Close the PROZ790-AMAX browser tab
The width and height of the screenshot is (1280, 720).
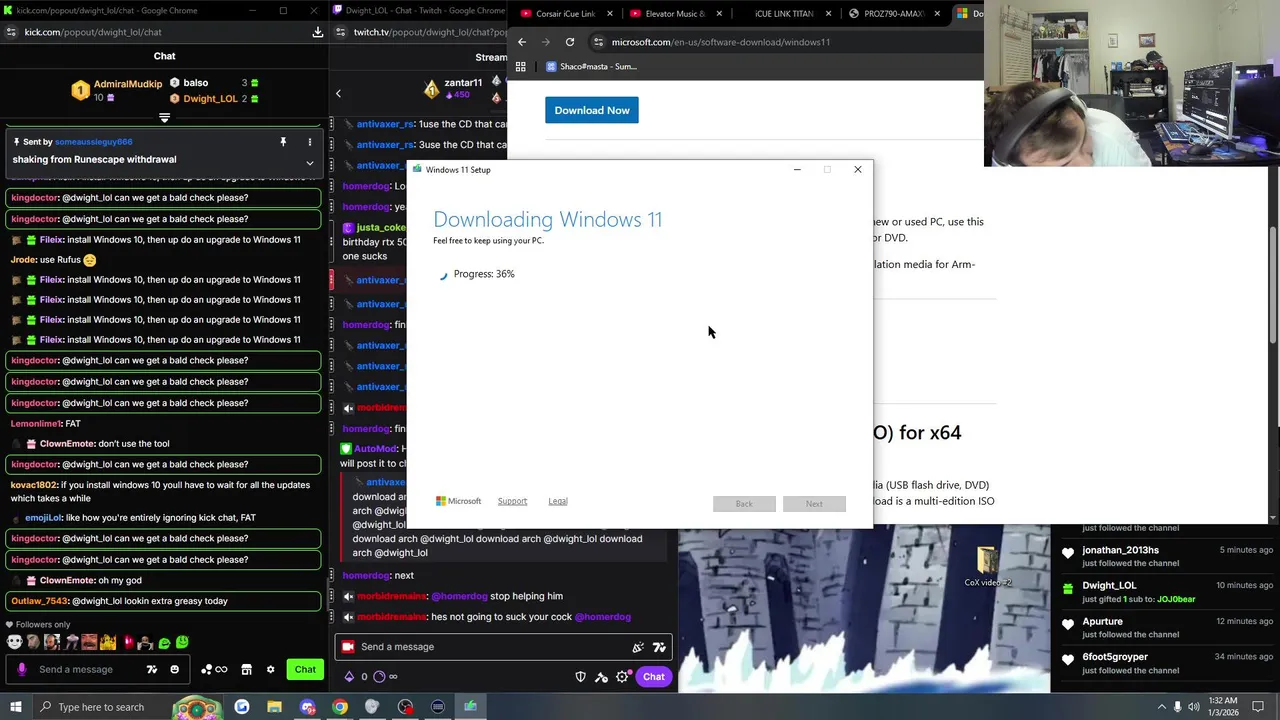[x=937, y=14]
